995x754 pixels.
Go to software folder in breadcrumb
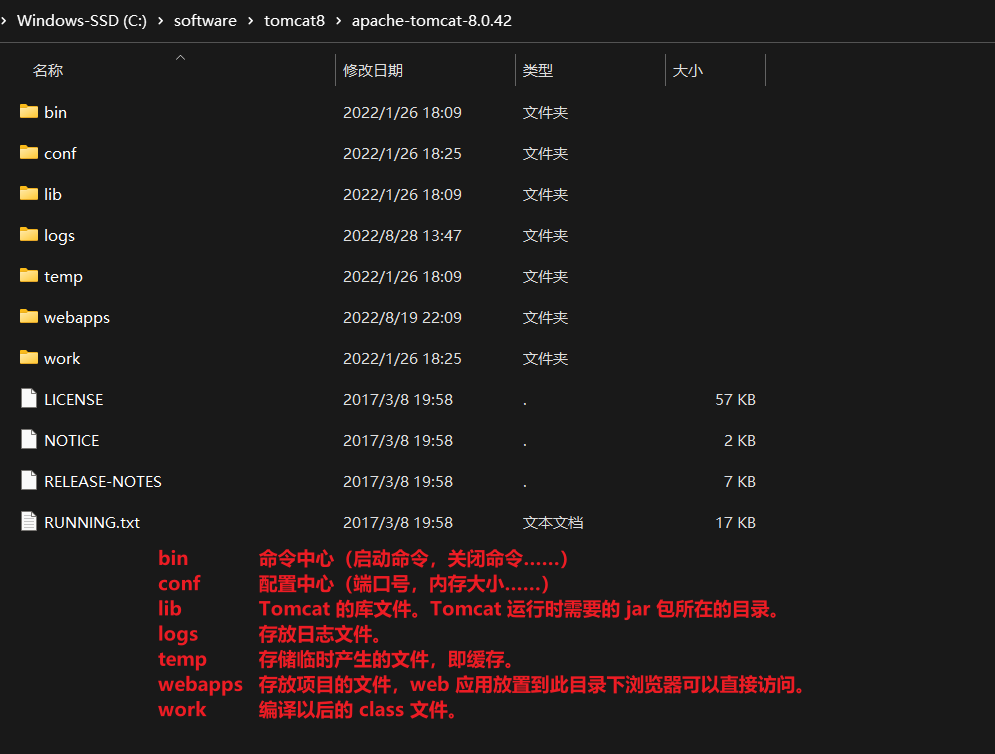205,21
